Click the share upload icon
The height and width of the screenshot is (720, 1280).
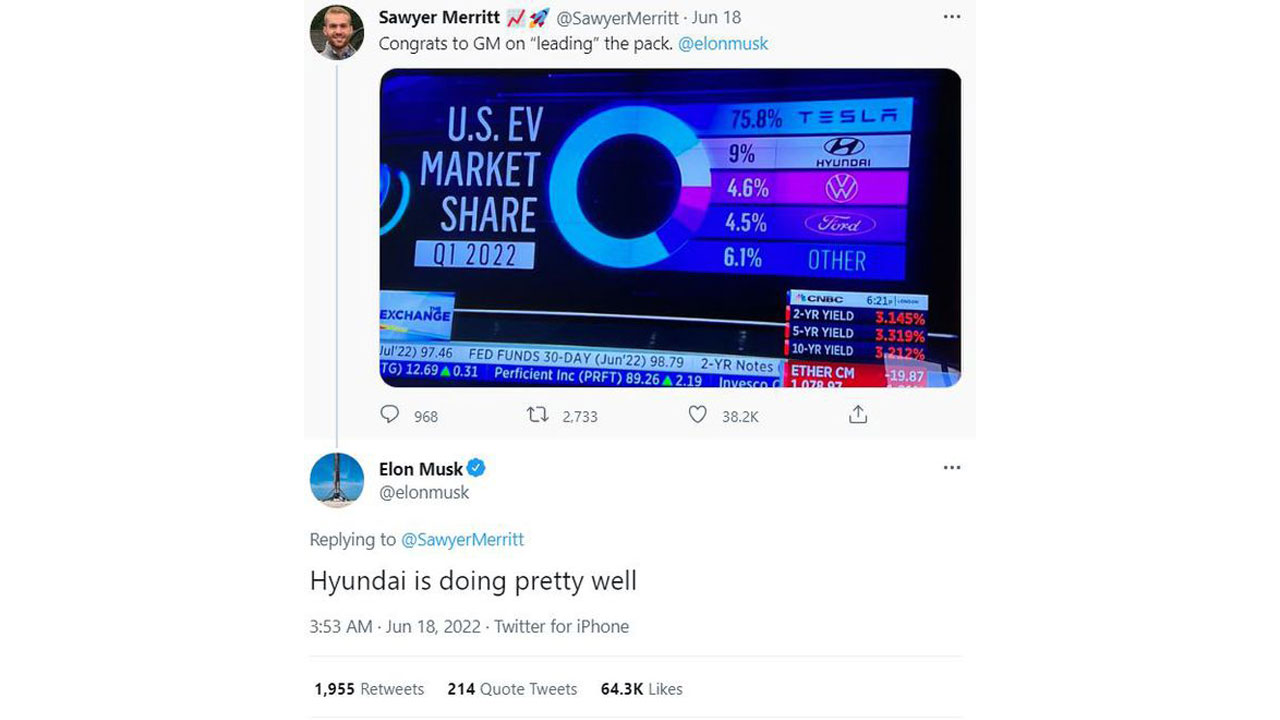(857, 414)
